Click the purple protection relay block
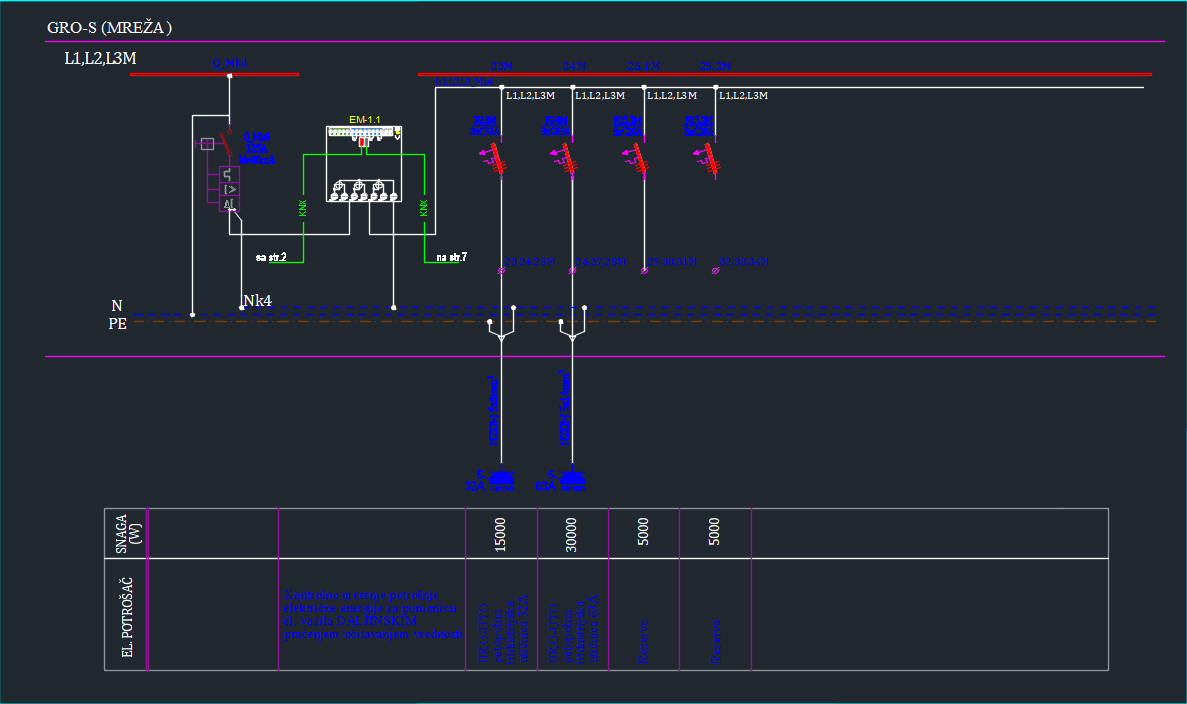The image size is (1187, 704). tap(230, 187)
